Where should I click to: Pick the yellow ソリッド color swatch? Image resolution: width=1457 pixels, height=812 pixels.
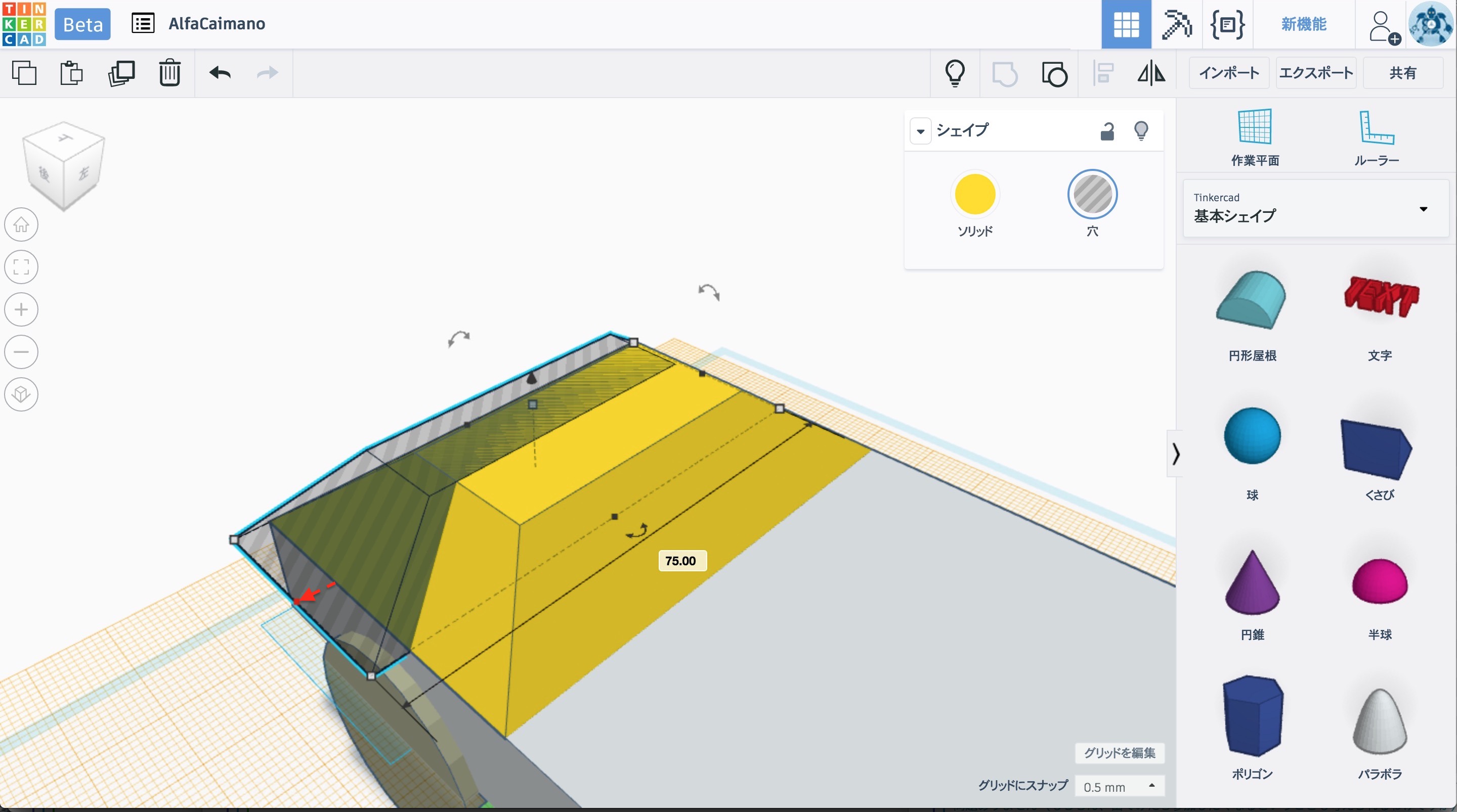point(974,195)
